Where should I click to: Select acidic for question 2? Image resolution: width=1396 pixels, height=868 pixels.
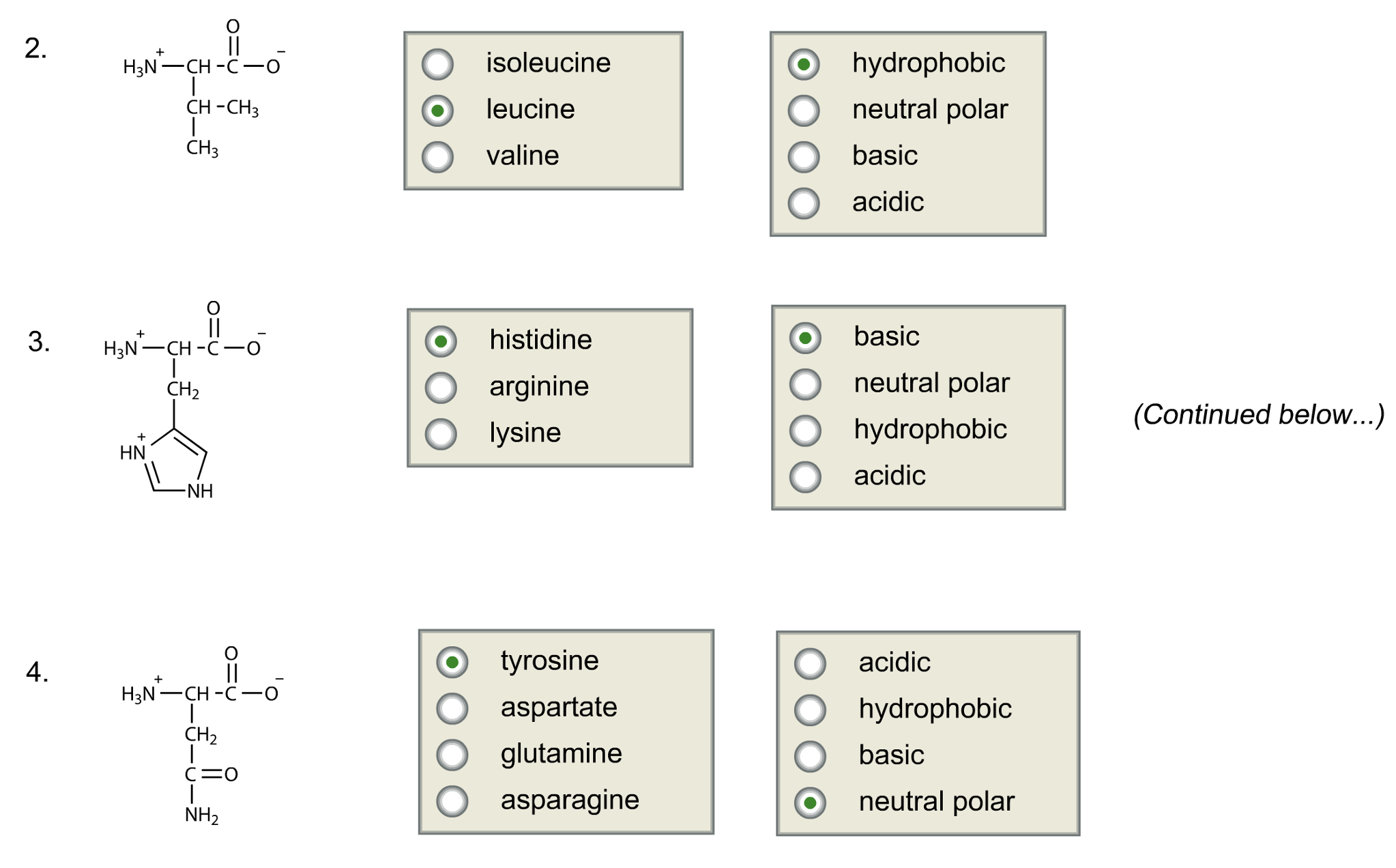pos(803,203)
